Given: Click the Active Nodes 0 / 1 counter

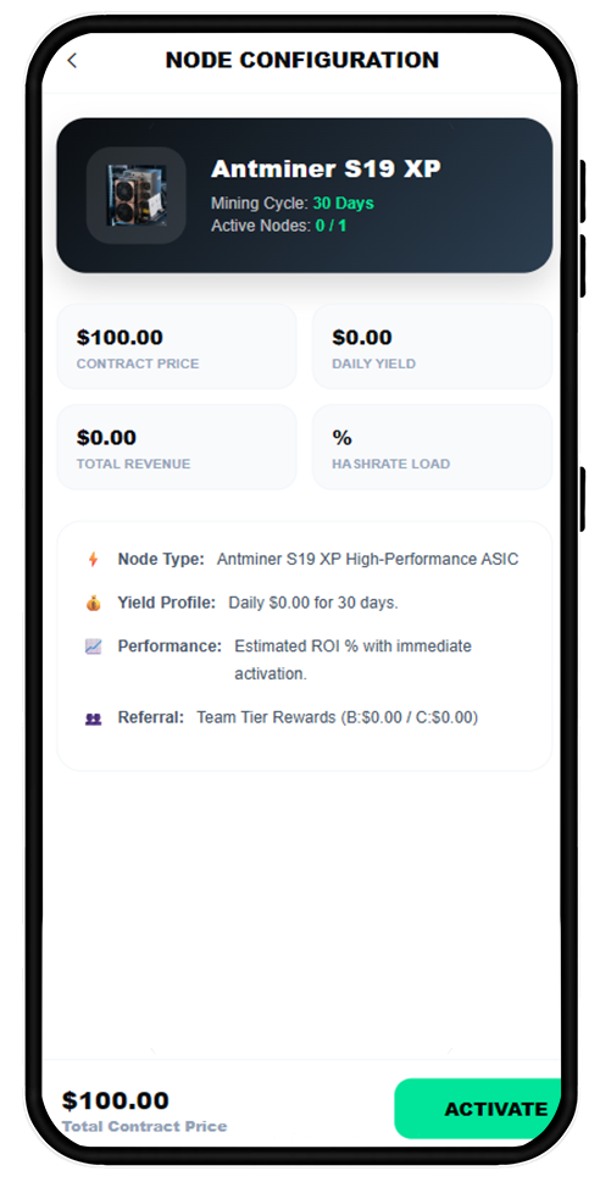Looking at the screenshot, I should pyautogui.click(x=329, y=226).
